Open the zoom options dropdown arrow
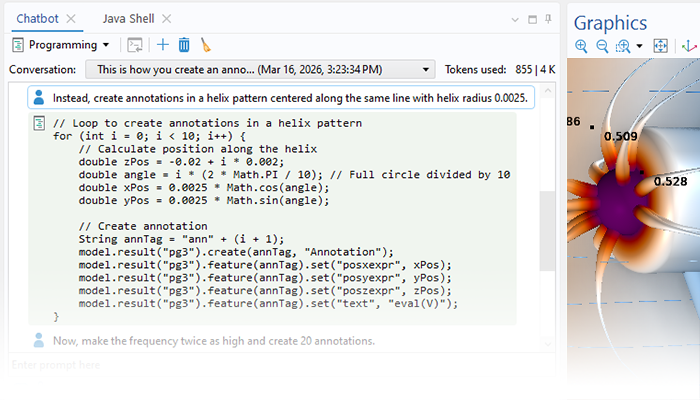This screenshot has width=700, height=400. pyautogui.click(x=639, y=46)
